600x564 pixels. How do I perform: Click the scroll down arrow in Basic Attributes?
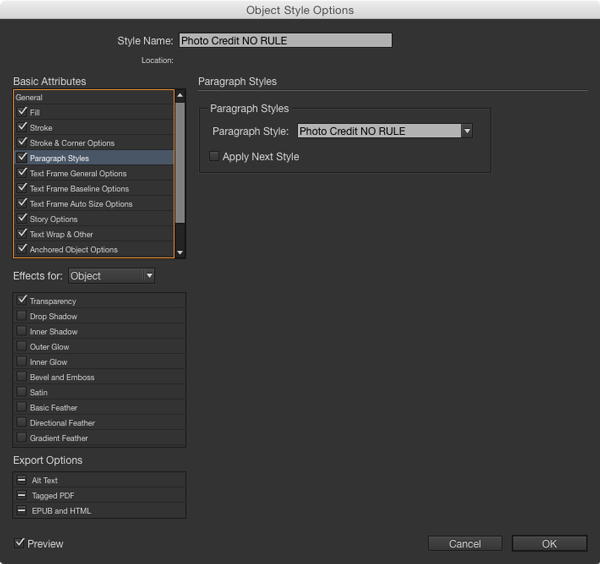(180, 253)
